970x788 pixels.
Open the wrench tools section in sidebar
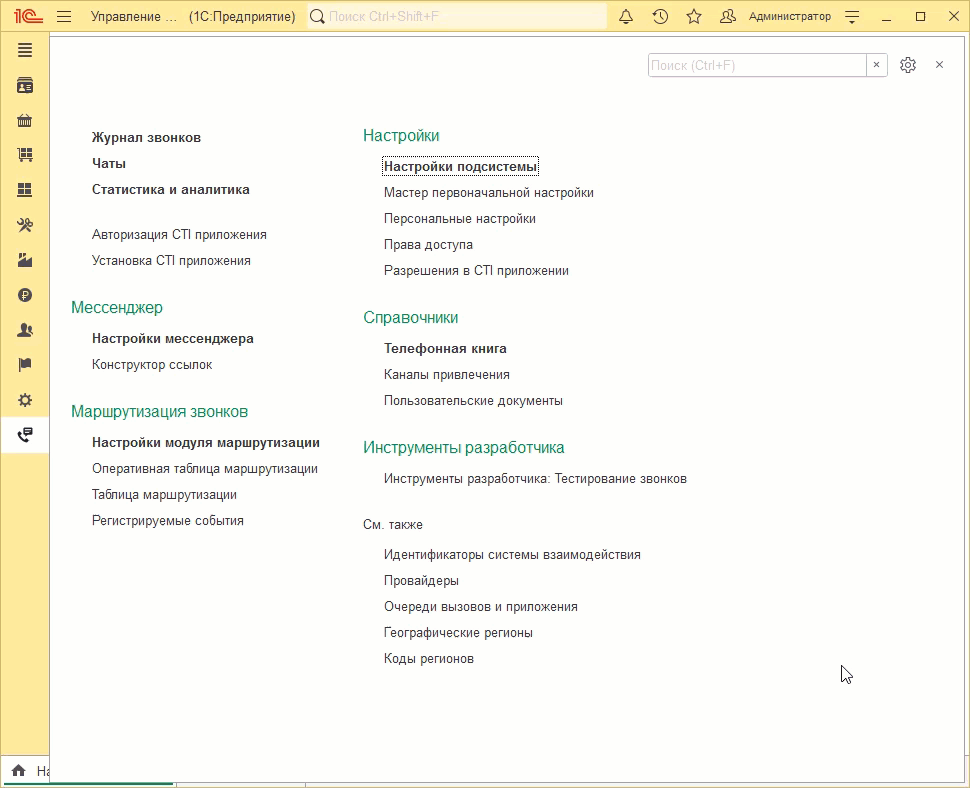[x=25, y=225]
